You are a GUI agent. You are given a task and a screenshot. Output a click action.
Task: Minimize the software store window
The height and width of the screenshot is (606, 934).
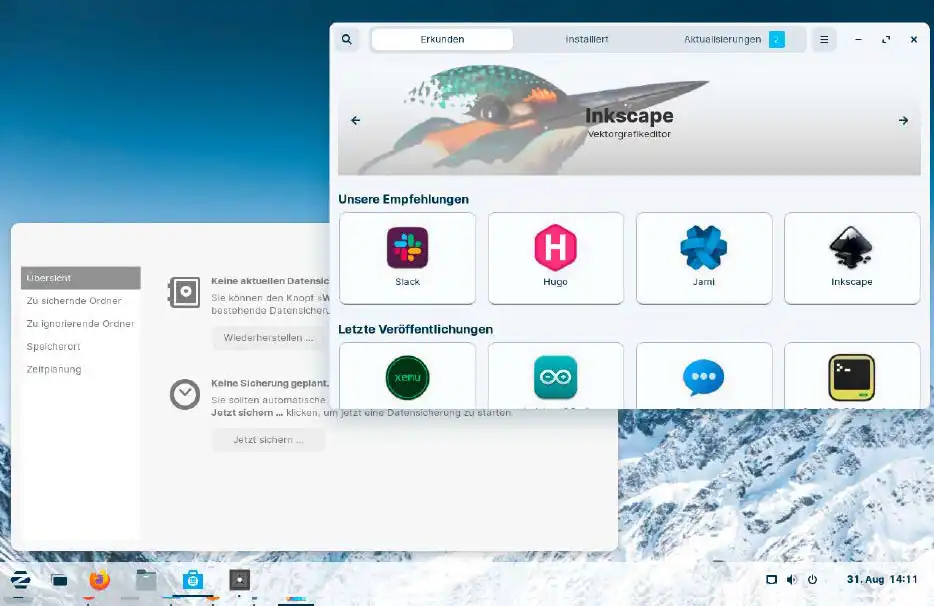[858, 39]
